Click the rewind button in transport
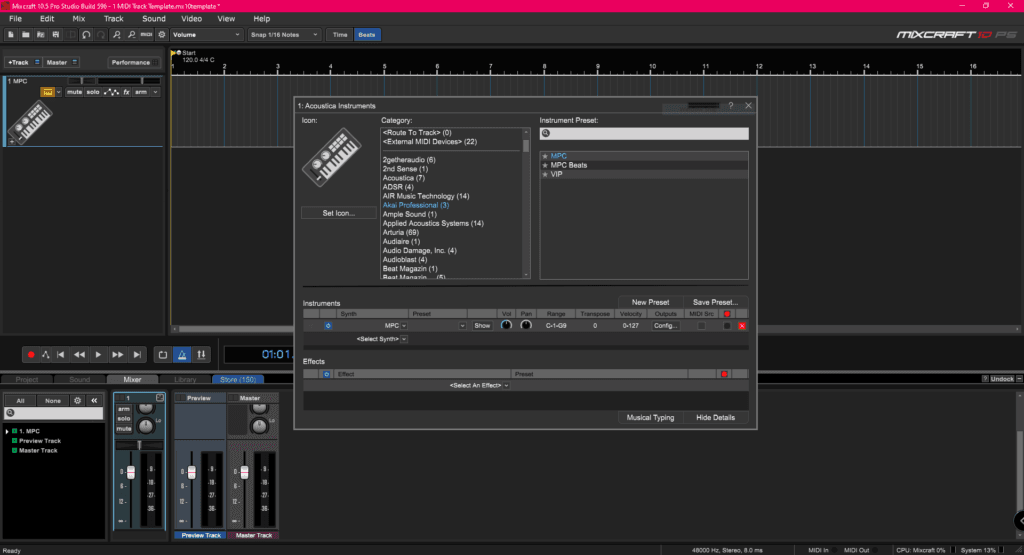 point(79,355)
